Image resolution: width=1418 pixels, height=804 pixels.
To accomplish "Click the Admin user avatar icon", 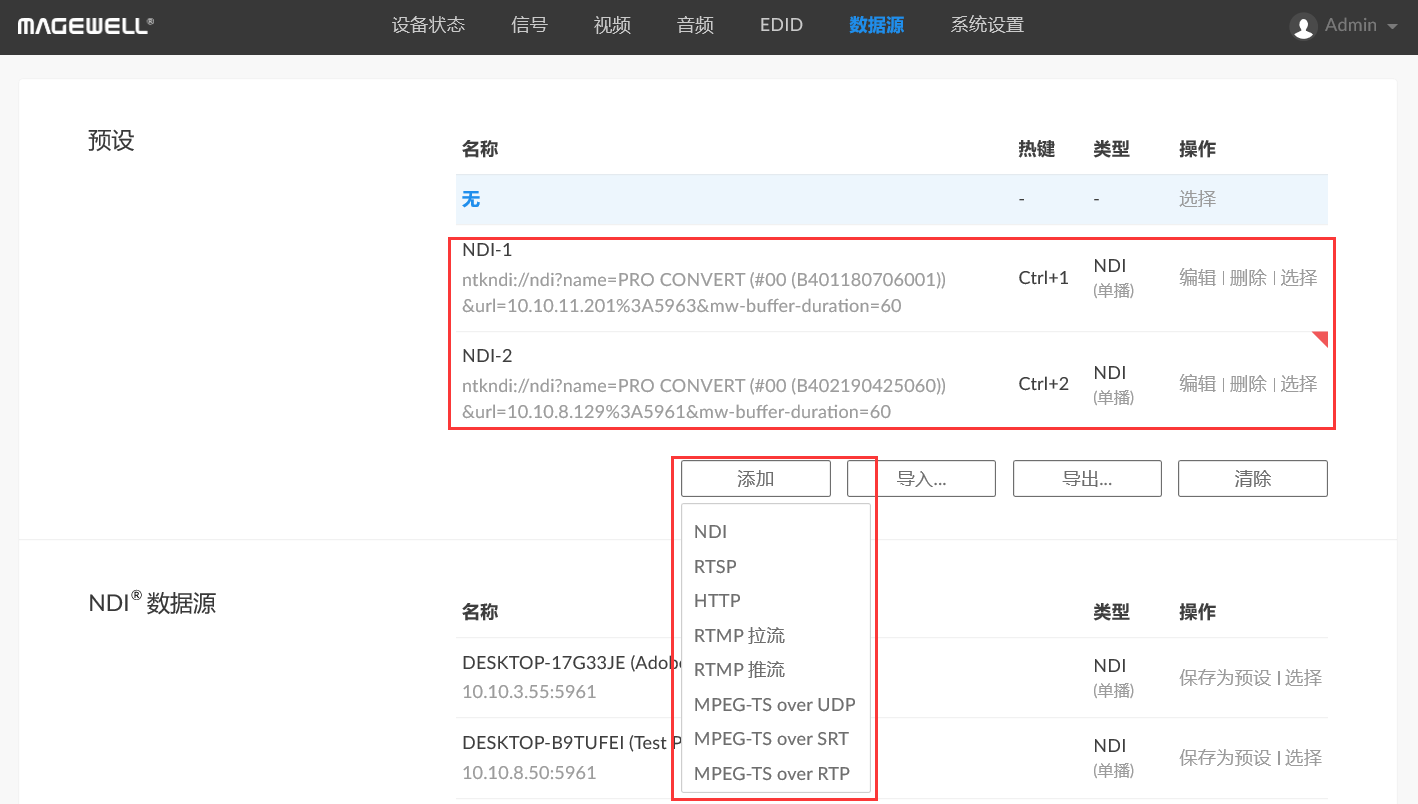I will point(1303,27).
